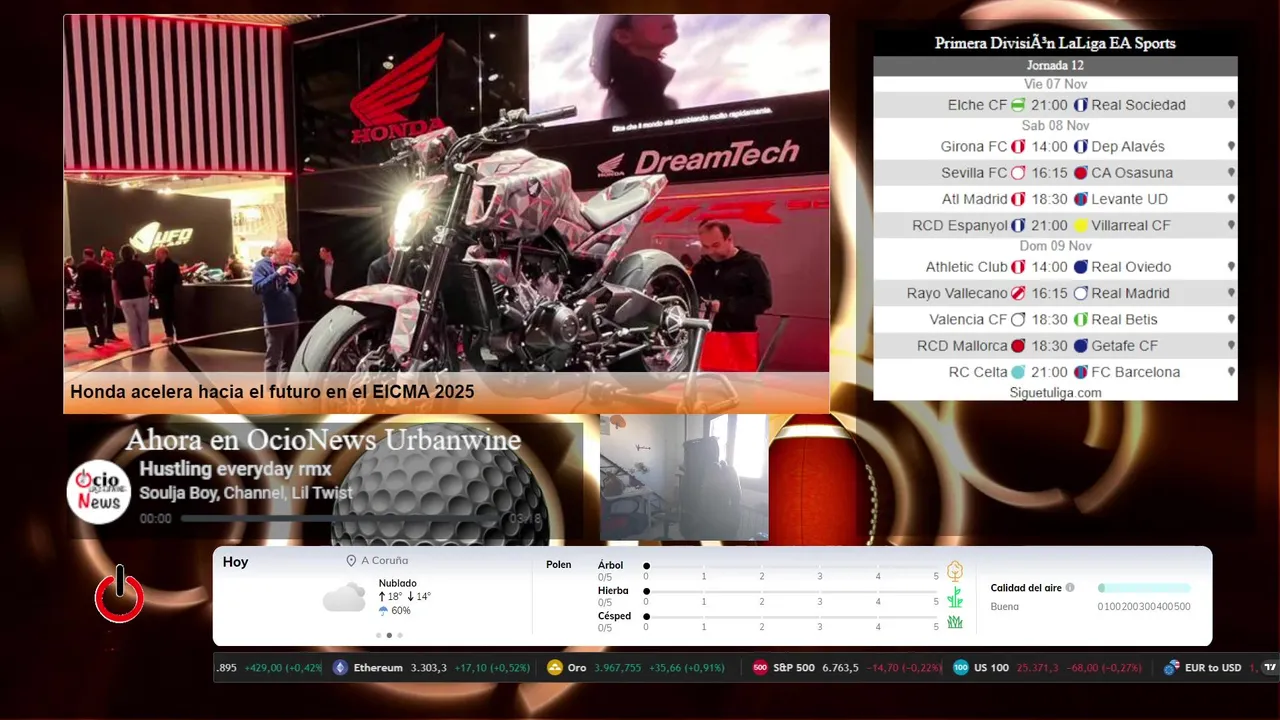Screen dimensions: 1280x720
Task: Select first weather carousel dot
Action: 378,635
